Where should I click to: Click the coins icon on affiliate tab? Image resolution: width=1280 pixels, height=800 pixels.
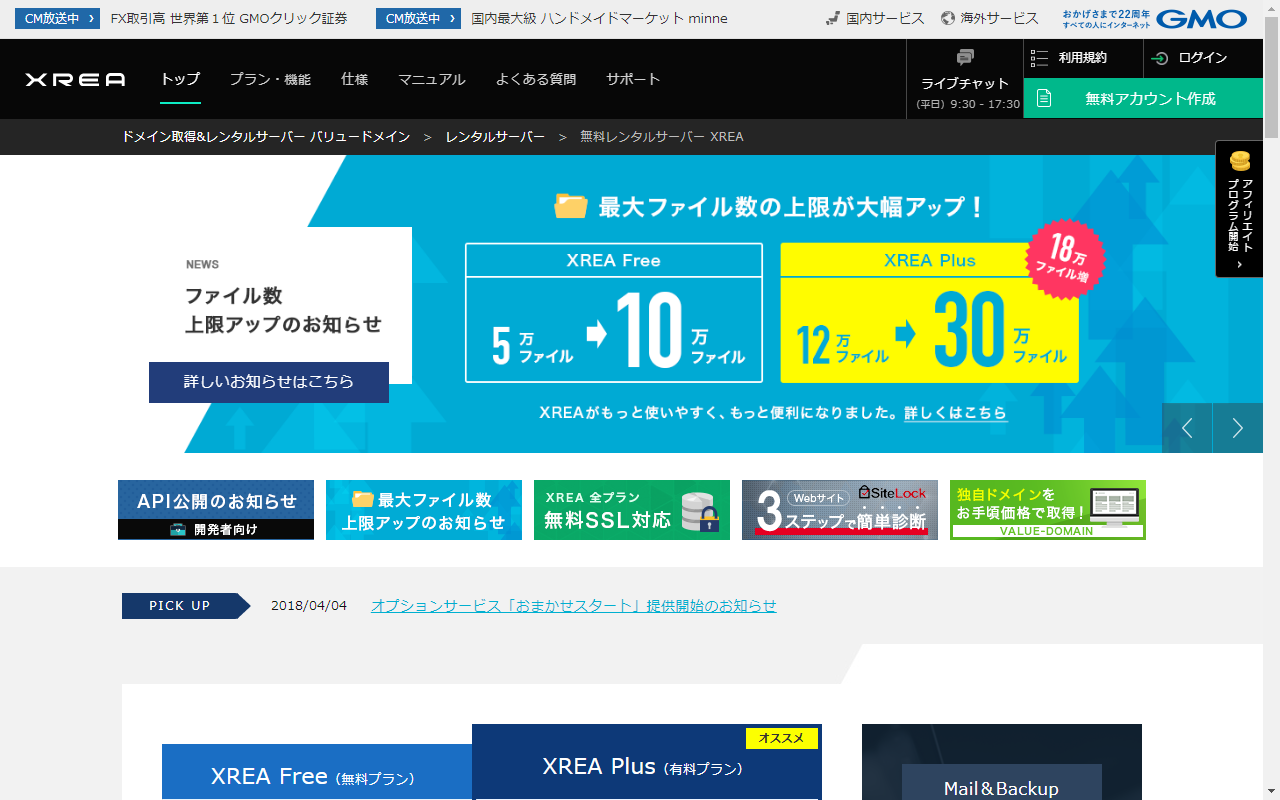(1240, 161)
